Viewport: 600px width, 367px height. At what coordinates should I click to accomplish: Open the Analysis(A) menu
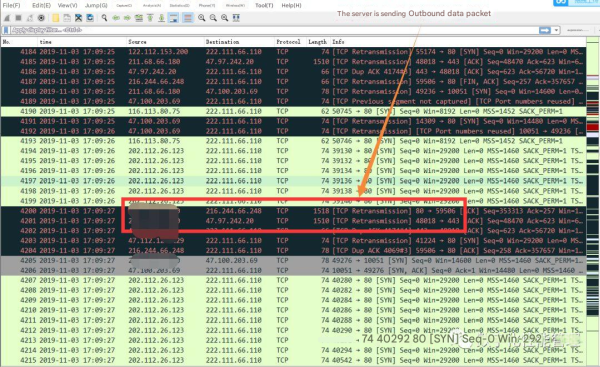(152, 5)
